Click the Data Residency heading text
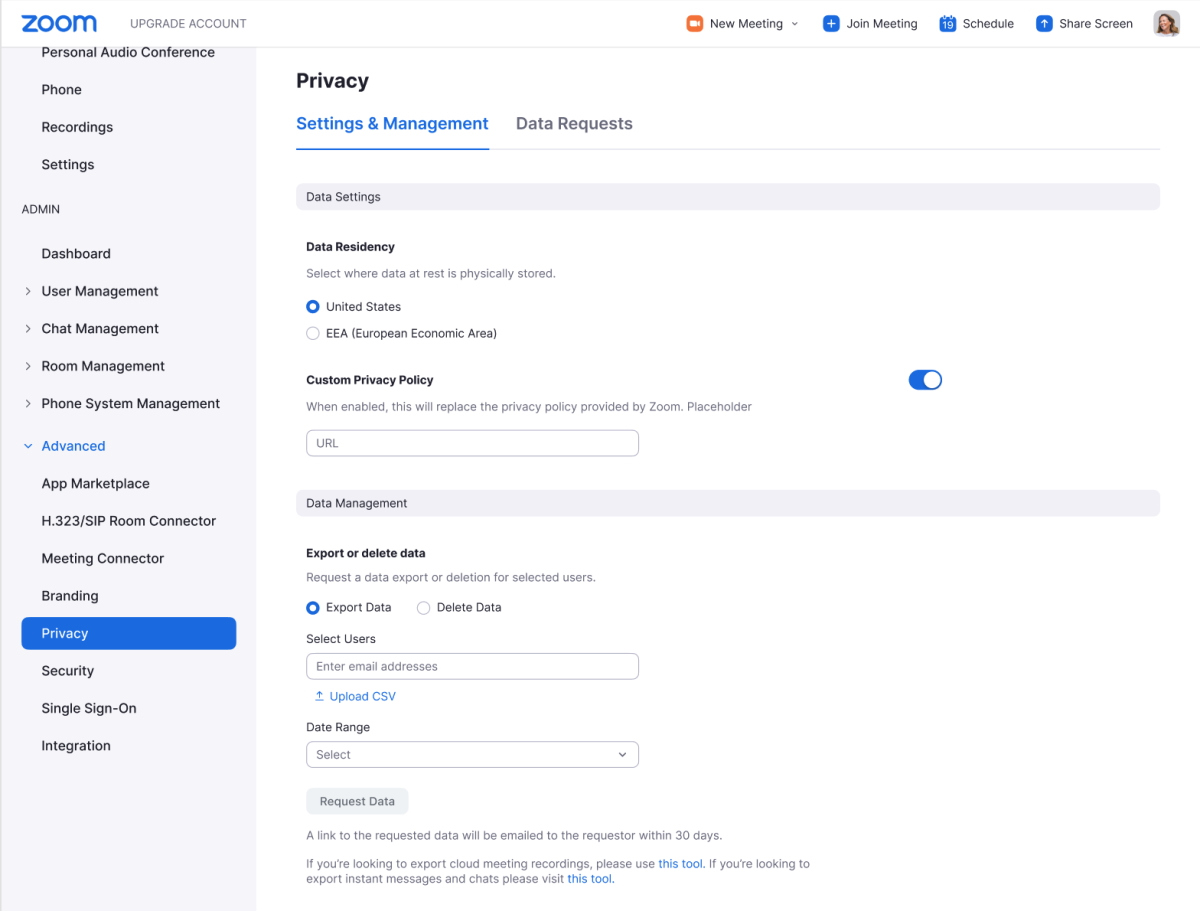 [x=350, y=247]
